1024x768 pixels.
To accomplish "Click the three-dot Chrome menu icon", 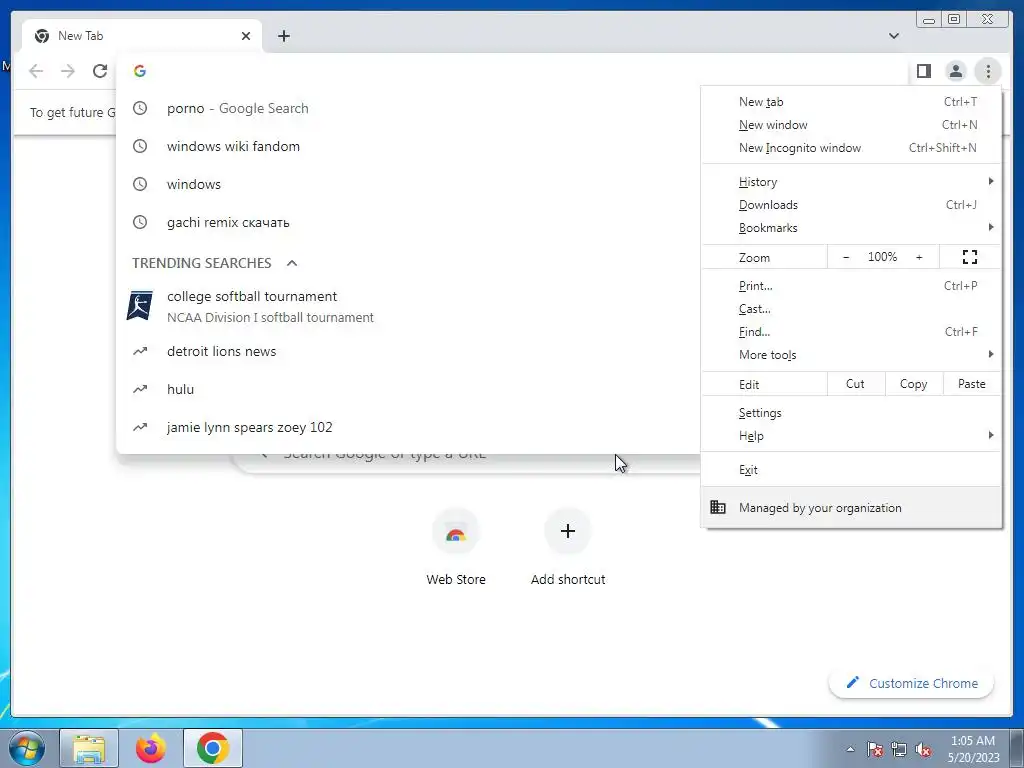I will point(988,71).
